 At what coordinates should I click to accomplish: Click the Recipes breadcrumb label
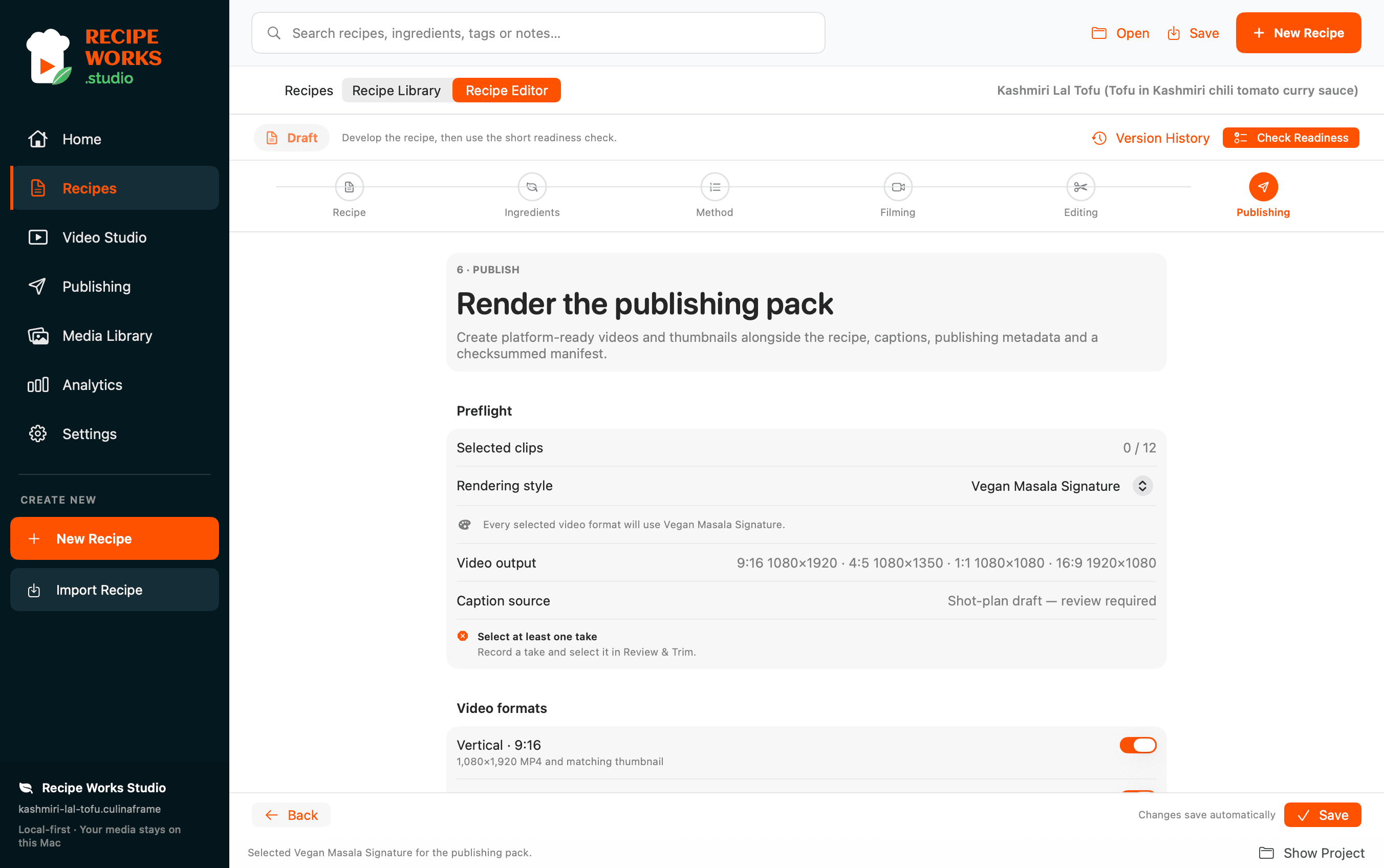[309, 90]
